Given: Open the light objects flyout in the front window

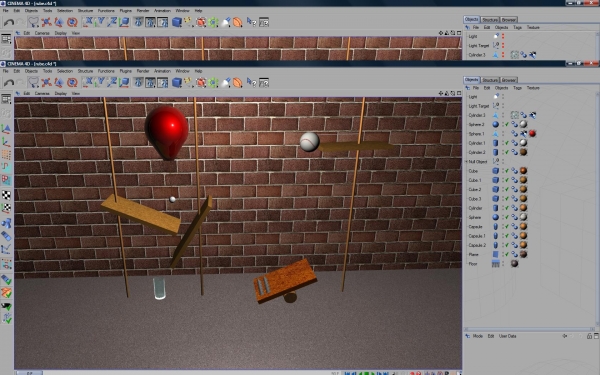Looking at the screenshot, I should [x=226, y=82].
